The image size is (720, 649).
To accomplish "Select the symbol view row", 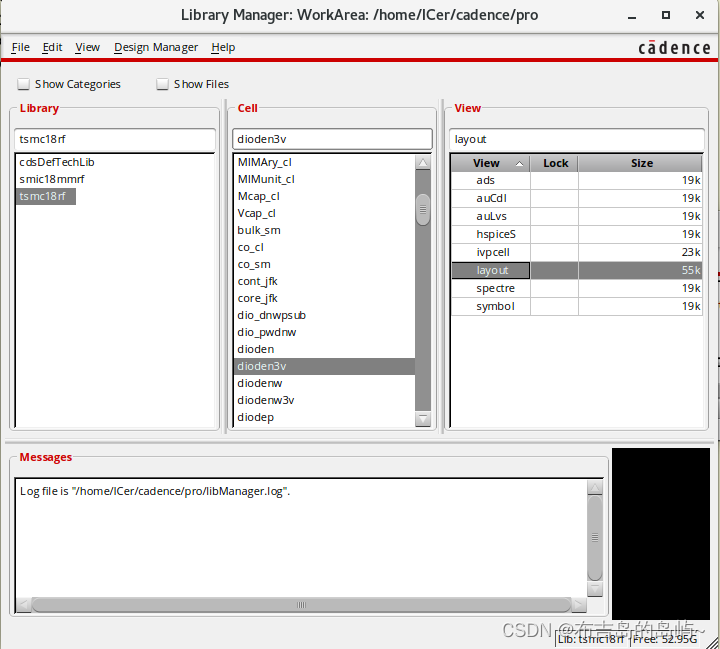I will [495, 306].
